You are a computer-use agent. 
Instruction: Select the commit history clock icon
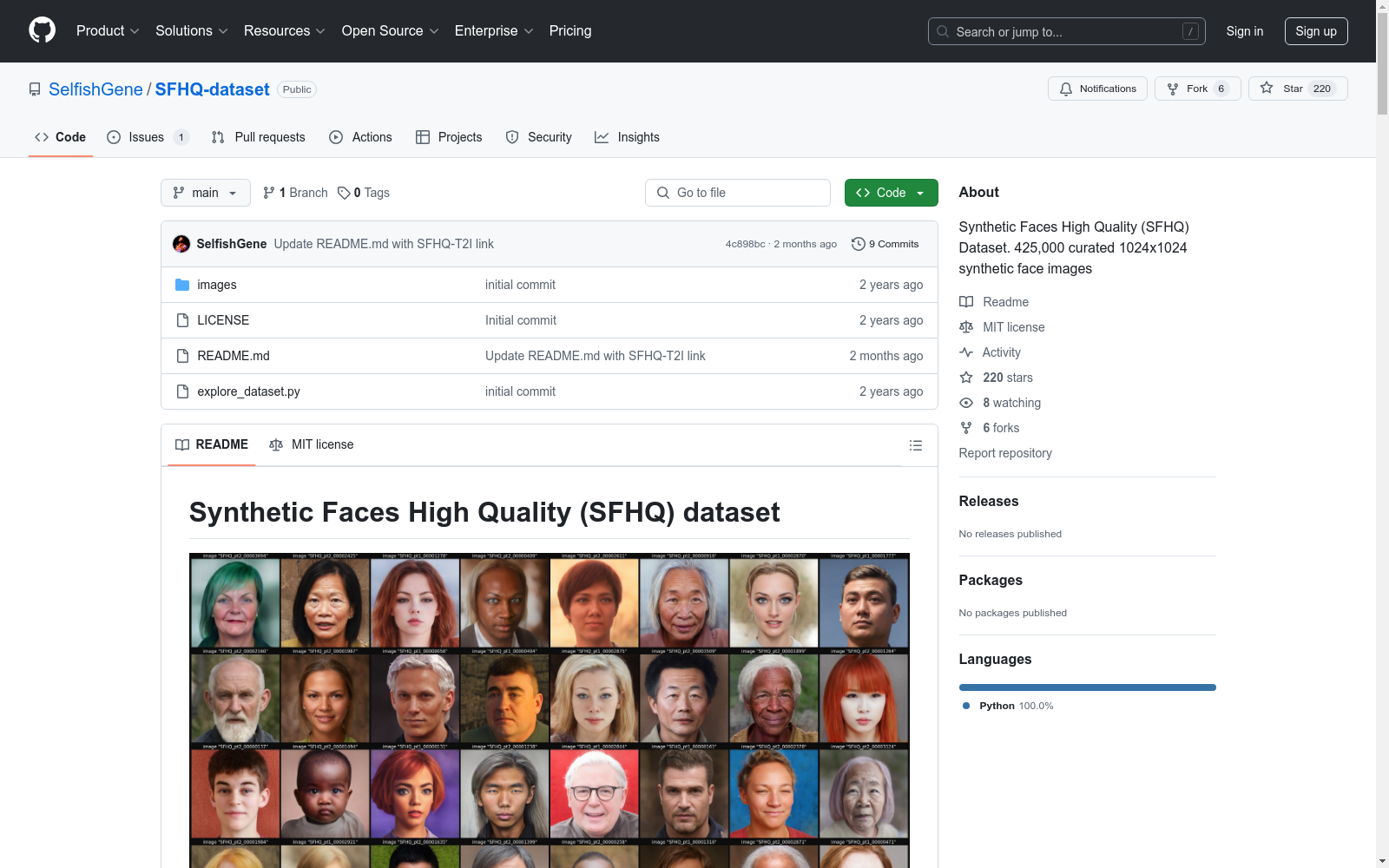click(859, 244)
